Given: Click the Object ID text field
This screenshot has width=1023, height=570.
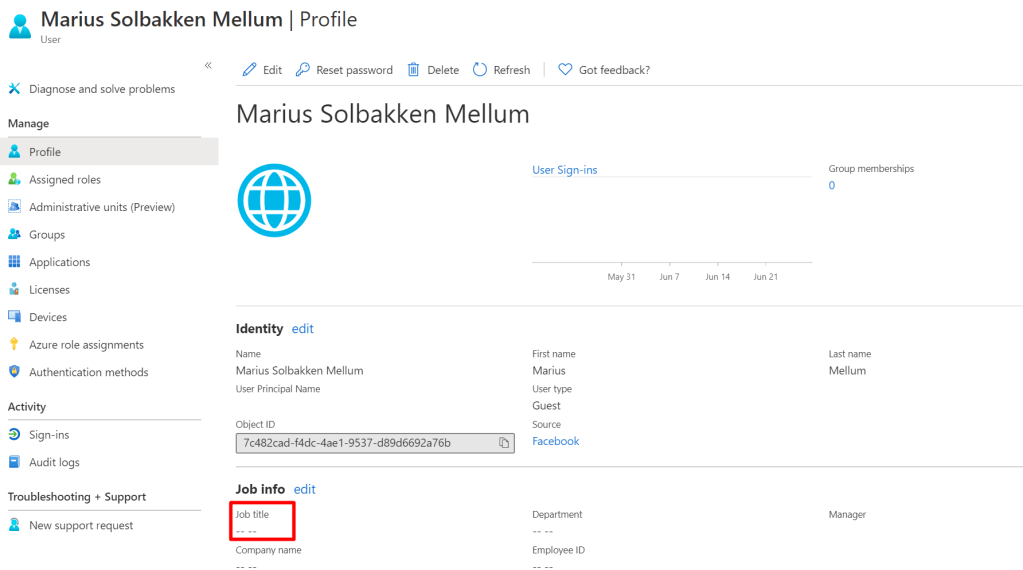Looking at the screenshot, I should tap(365, 443).
